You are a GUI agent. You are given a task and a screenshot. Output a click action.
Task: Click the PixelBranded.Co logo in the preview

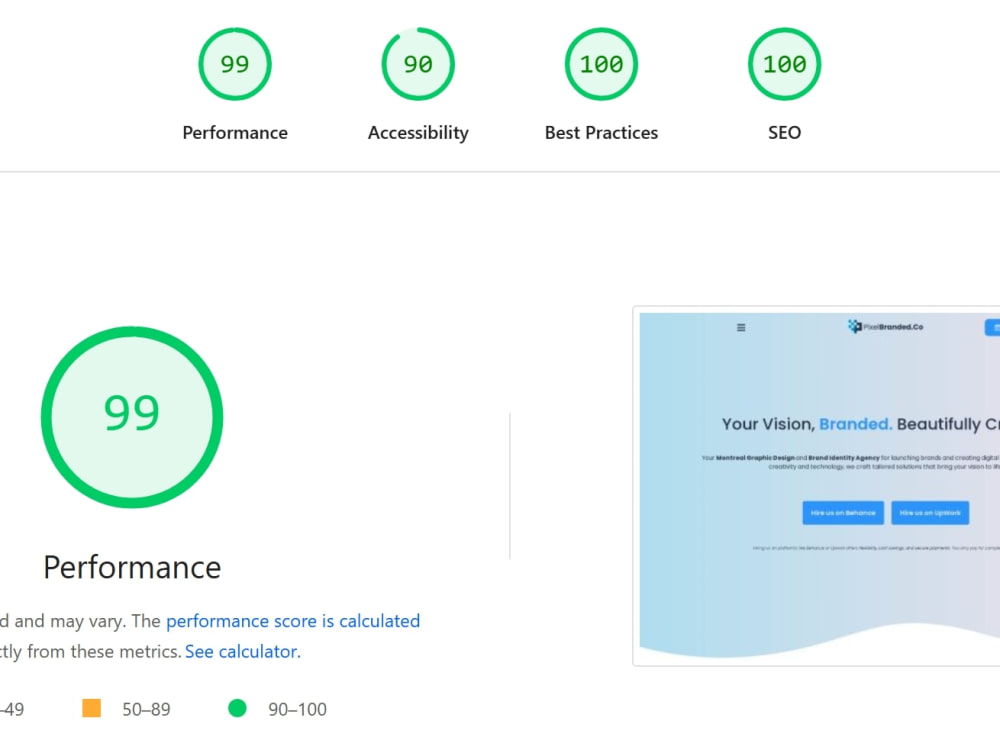coord(885,327)
